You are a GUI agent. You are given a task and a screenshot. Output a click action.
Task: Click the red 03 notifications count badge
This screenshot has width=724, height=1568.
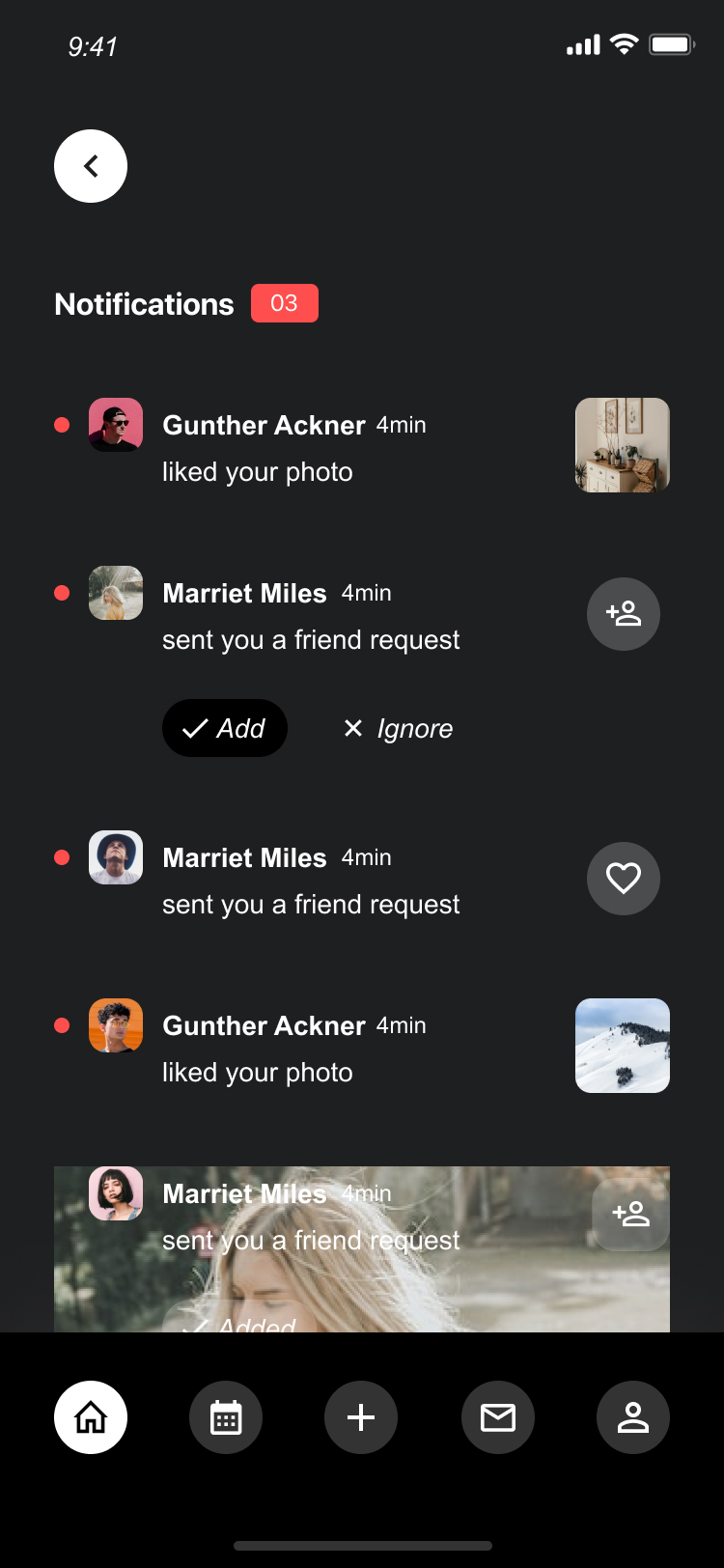click(285, 303)
